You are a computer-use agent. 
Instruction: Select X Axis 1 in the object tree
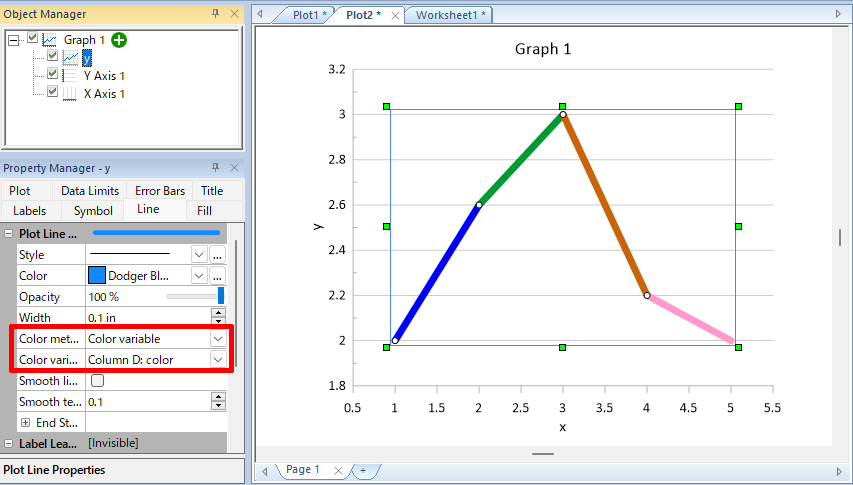[104, 94]
